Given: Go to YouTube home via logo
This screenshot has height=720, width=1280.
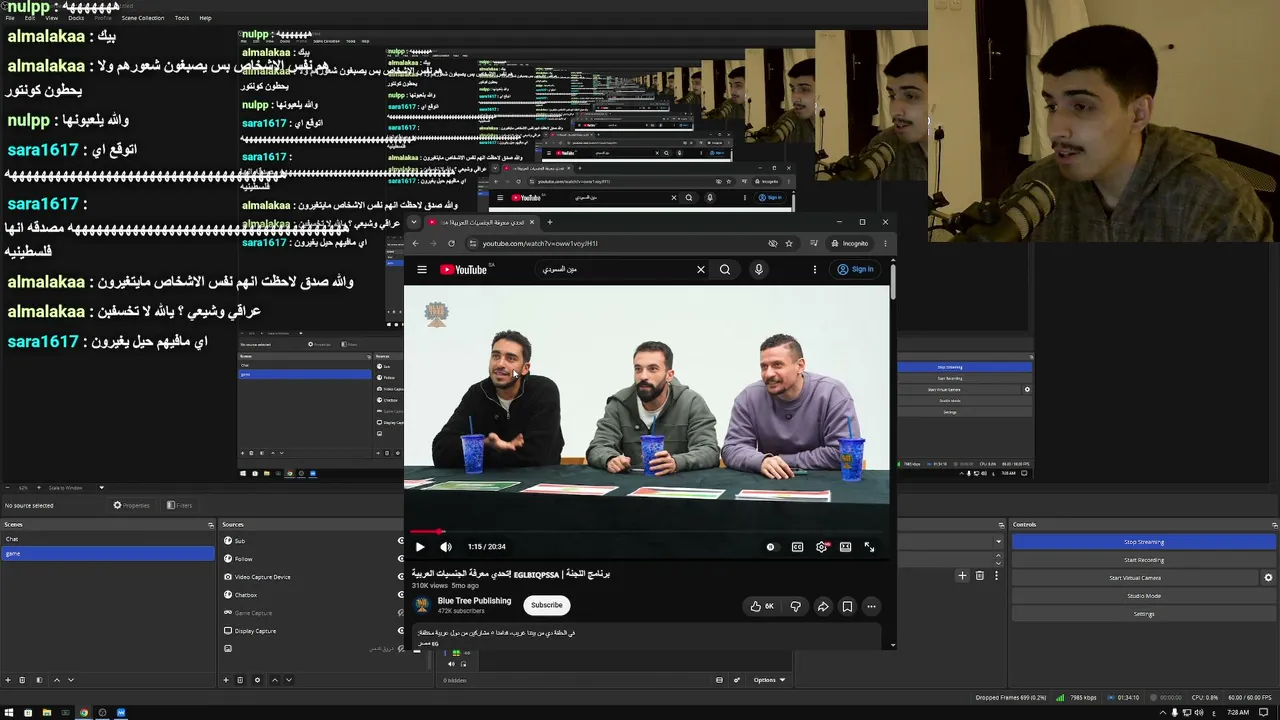Looking at the screenshot, I should coord(463,269).
